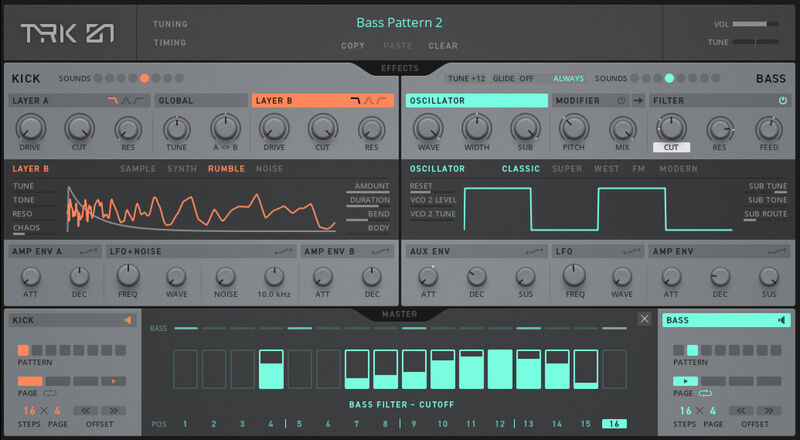Image resolution: width=800 pixels, height=440 pixels.
Task: Open the Bass AMP ENV curve icon
Action: [777, 251]
